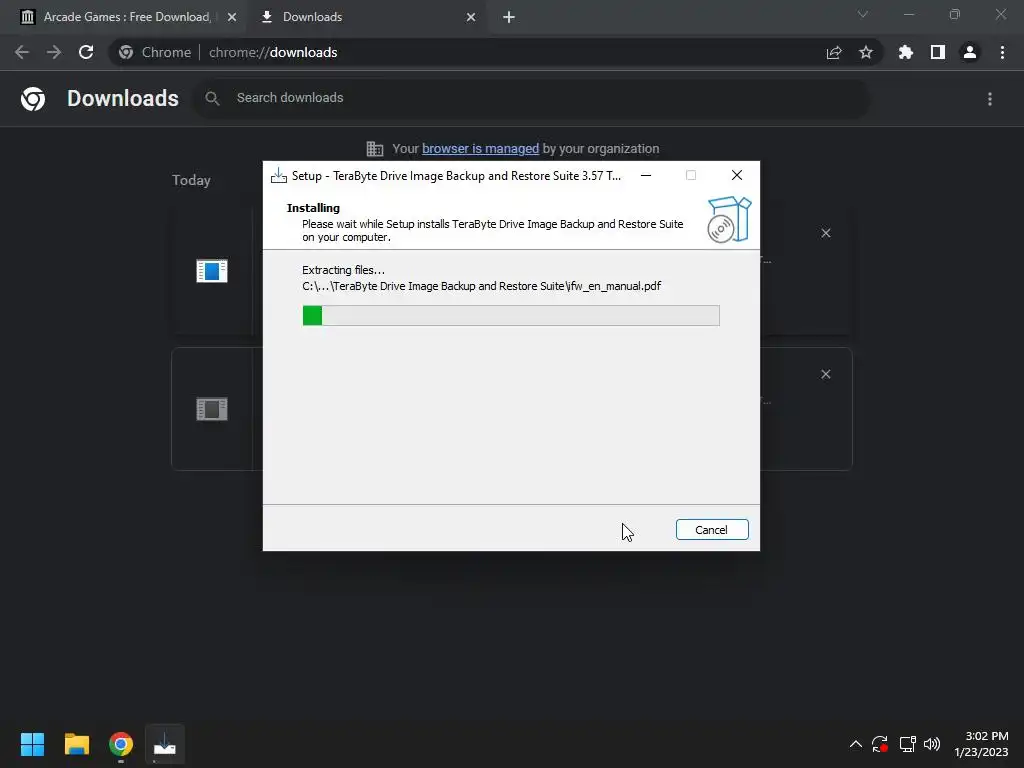Click the software box disc image in setup
1024x768 pixels.
tap(729, 220)
